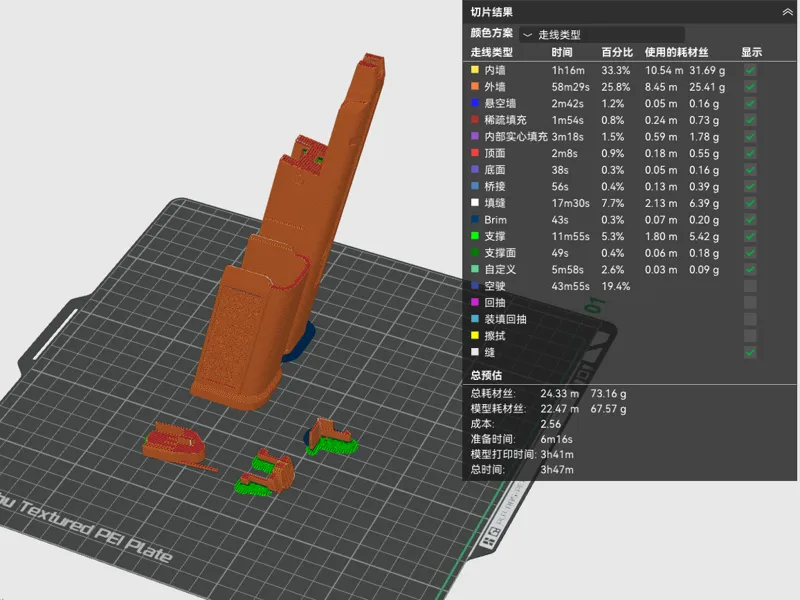Click the dark blue Brim color swatch
800x600 pixels.
tap(475, 219)
